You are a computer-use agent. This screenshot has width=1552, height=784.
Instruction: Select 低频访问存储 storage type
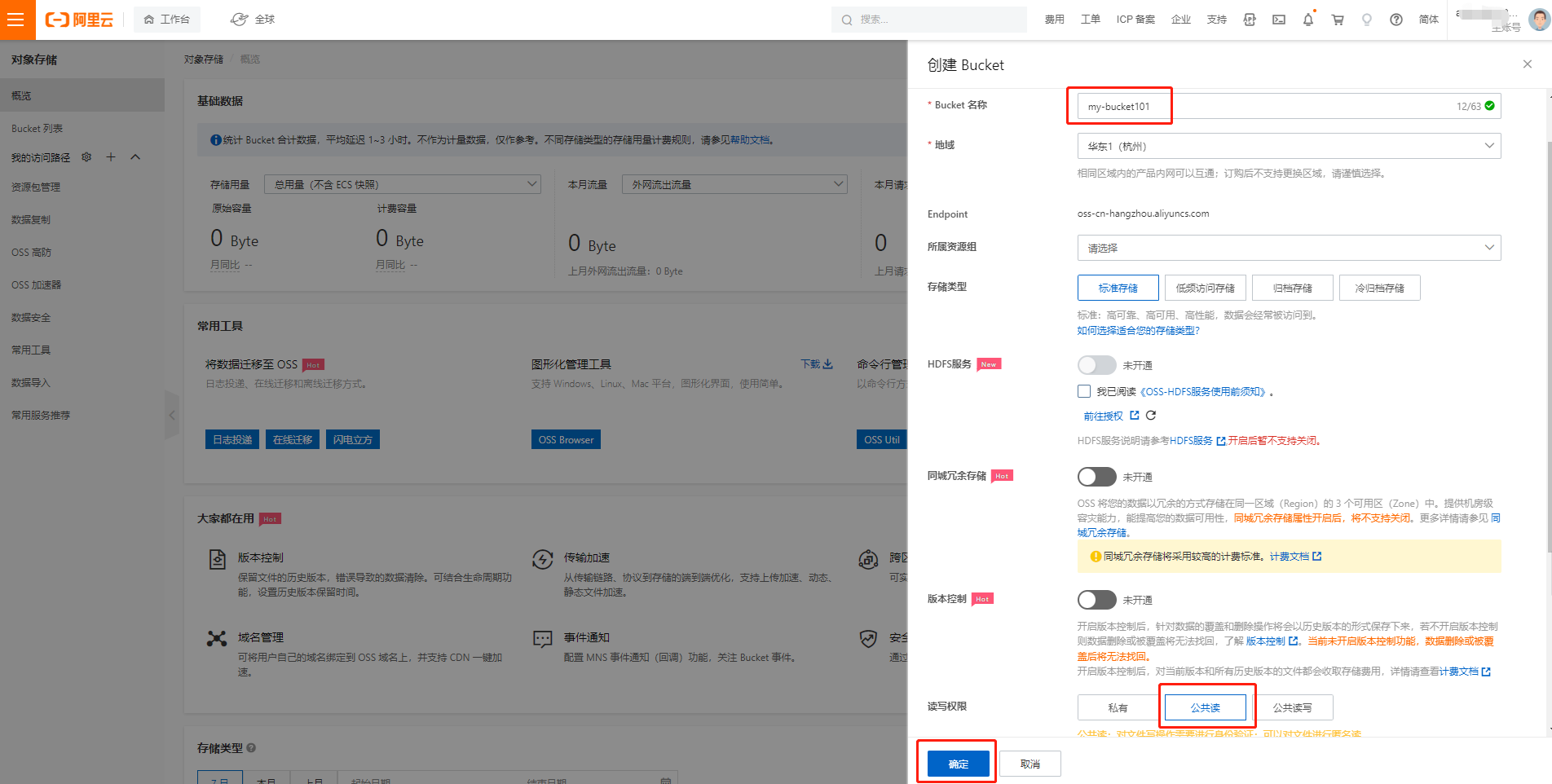point(1206,288)
